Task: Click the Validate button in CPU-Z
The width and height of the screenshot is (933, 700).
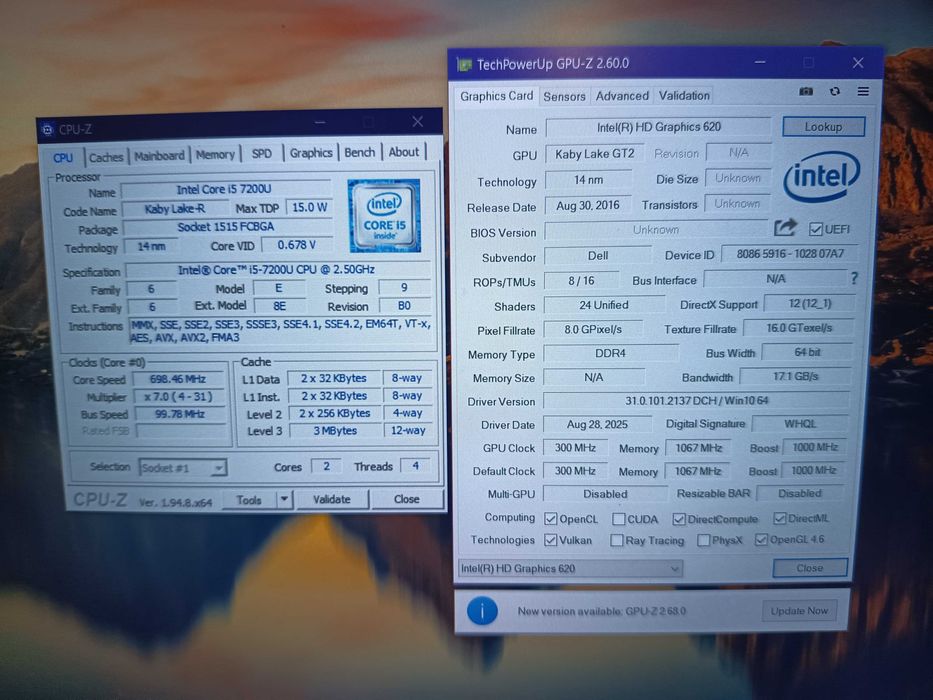Action: tap(331, 499)
